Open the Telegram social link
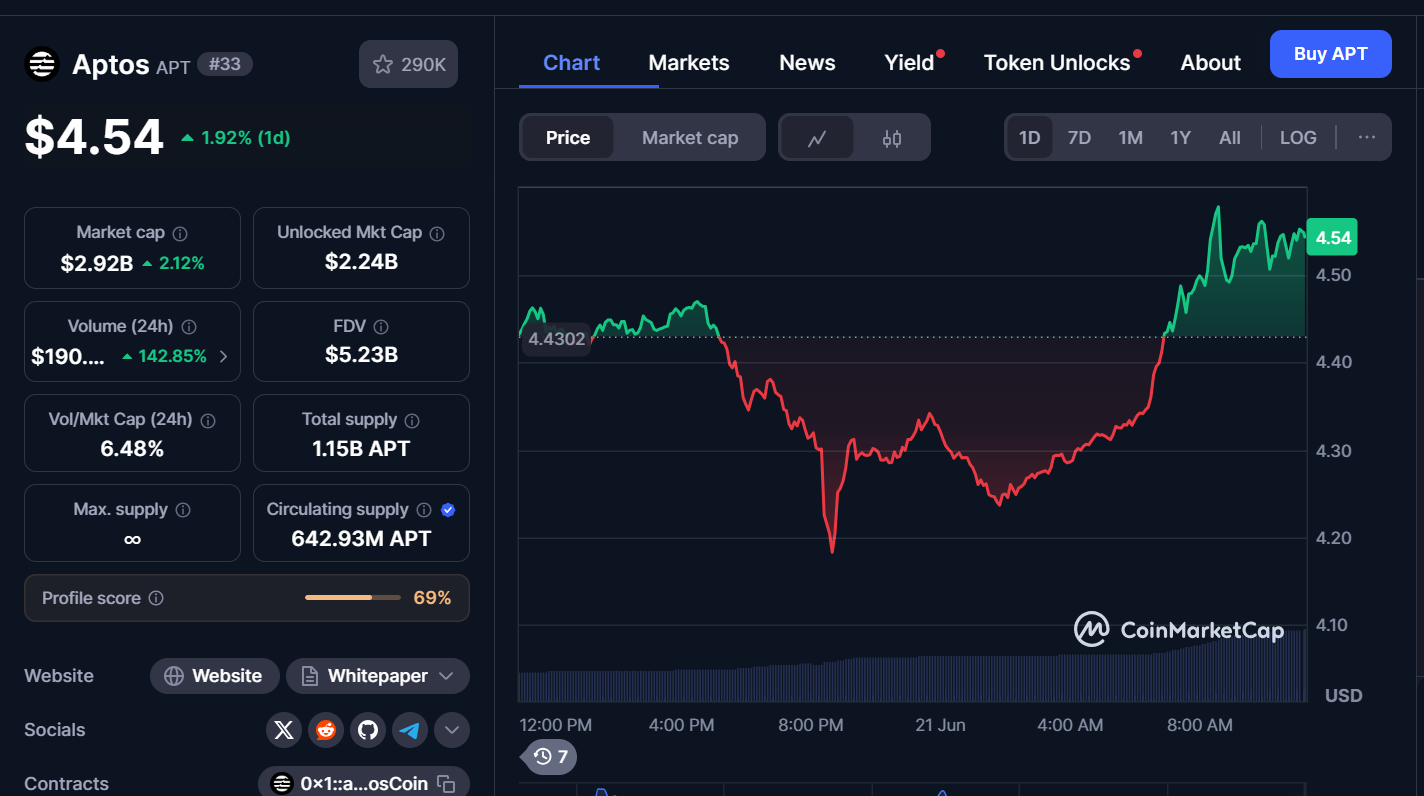 (410, 730)
